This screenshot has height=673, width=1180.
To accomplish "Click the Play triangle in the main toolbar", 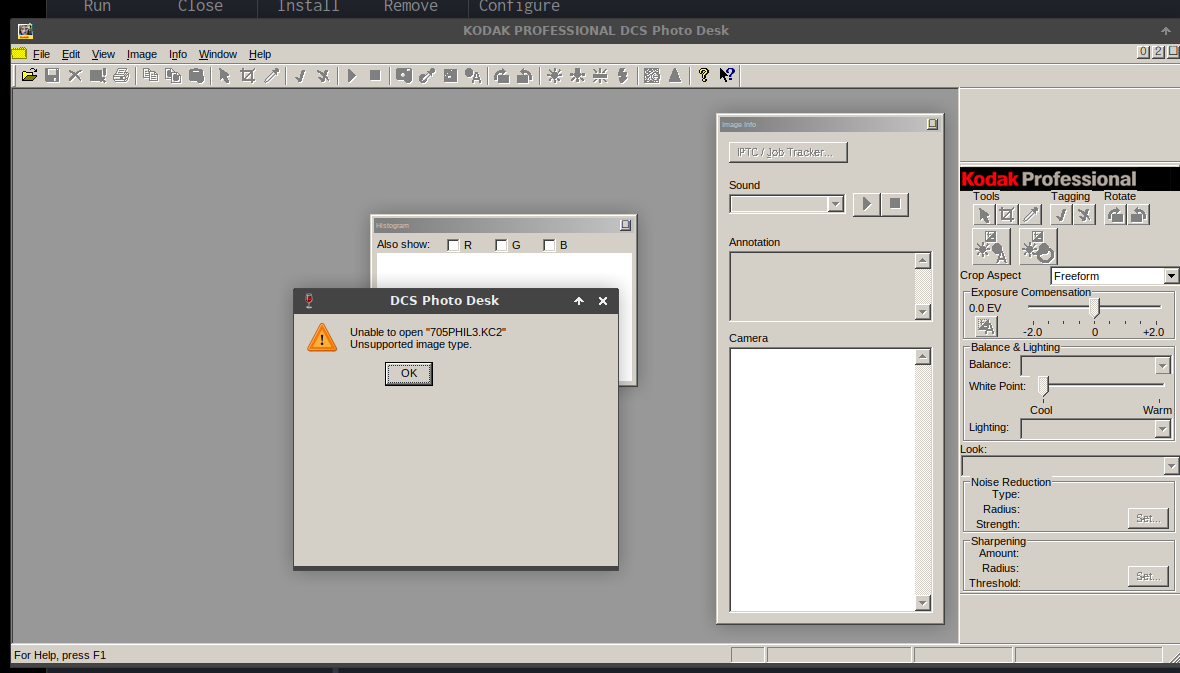I will point(351,75).
